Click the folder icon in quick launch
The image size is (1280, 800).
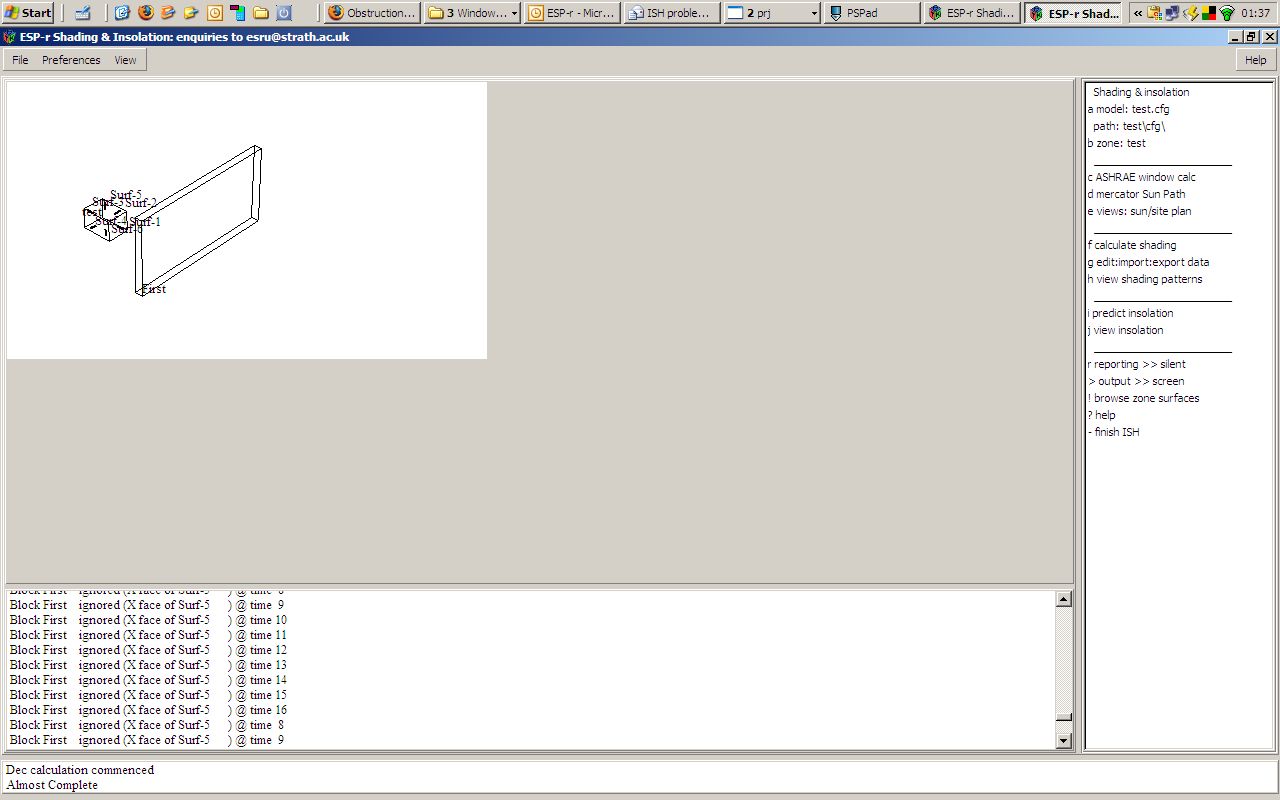[260, 13]
